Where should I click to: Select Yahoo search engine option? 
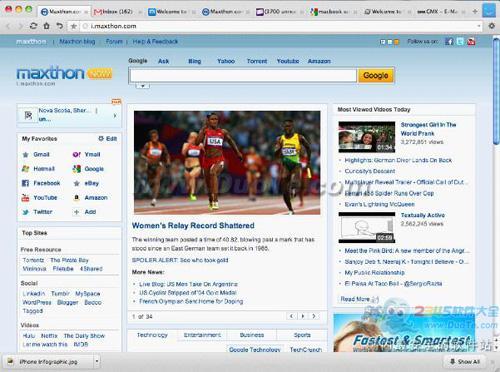click(226, 61)
